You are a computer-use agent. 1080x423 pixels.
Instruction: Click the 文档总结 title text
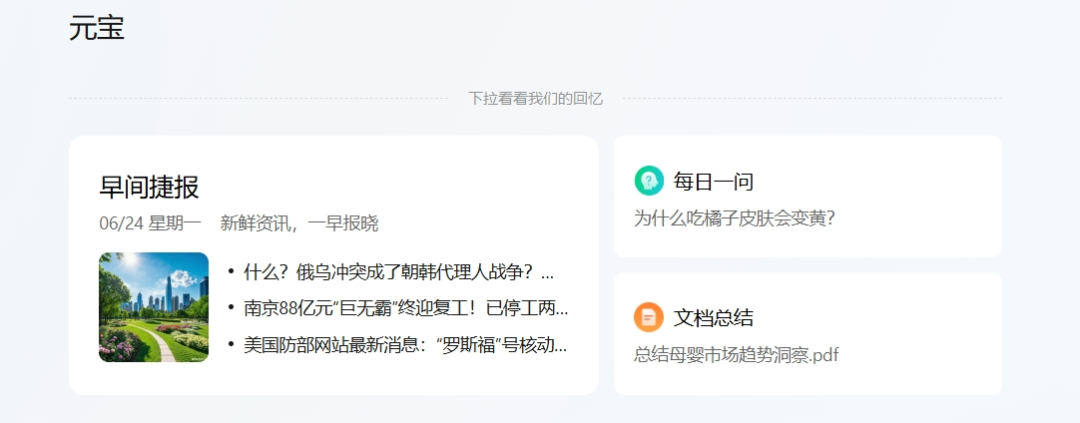[x=713, y=318]
